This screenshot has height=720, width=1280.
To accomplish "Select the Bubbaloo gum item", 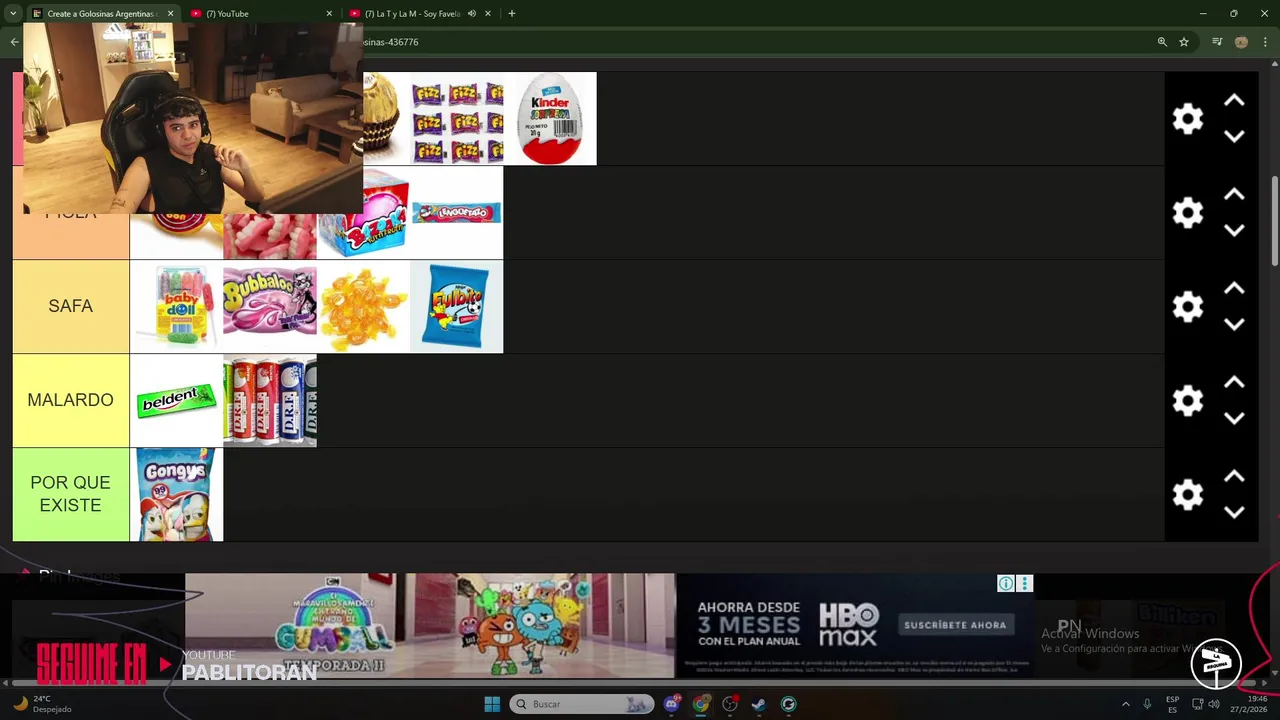I will [270, 307].
